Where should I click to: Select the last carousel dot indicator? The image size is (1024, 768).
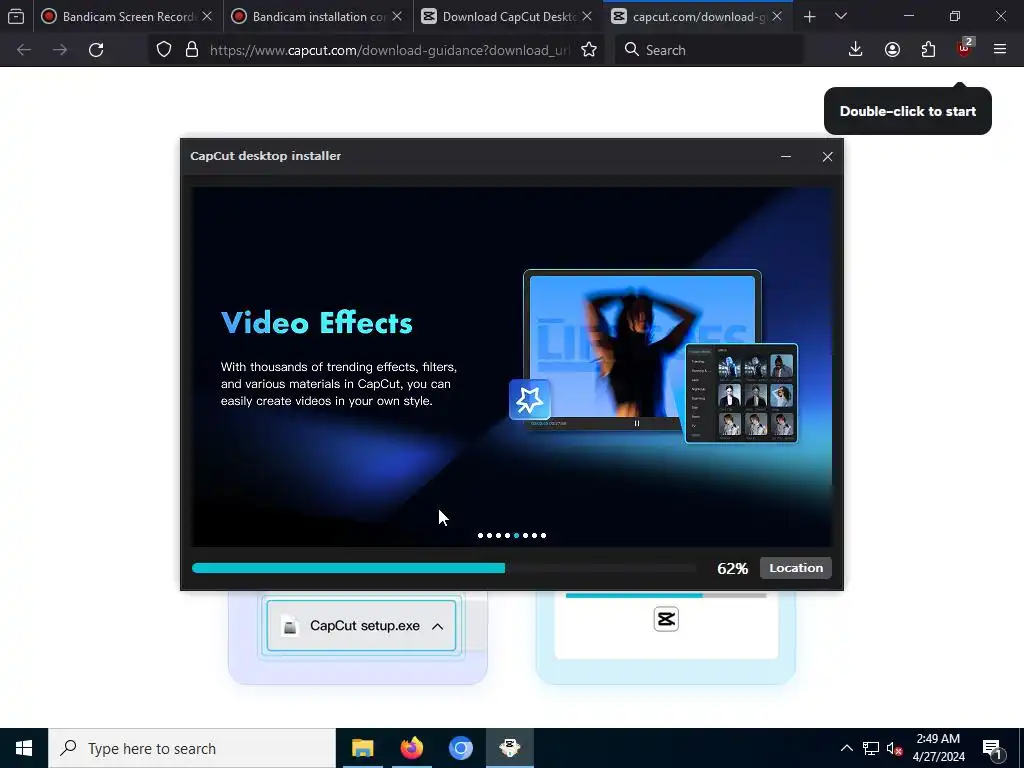click(543, 536)
